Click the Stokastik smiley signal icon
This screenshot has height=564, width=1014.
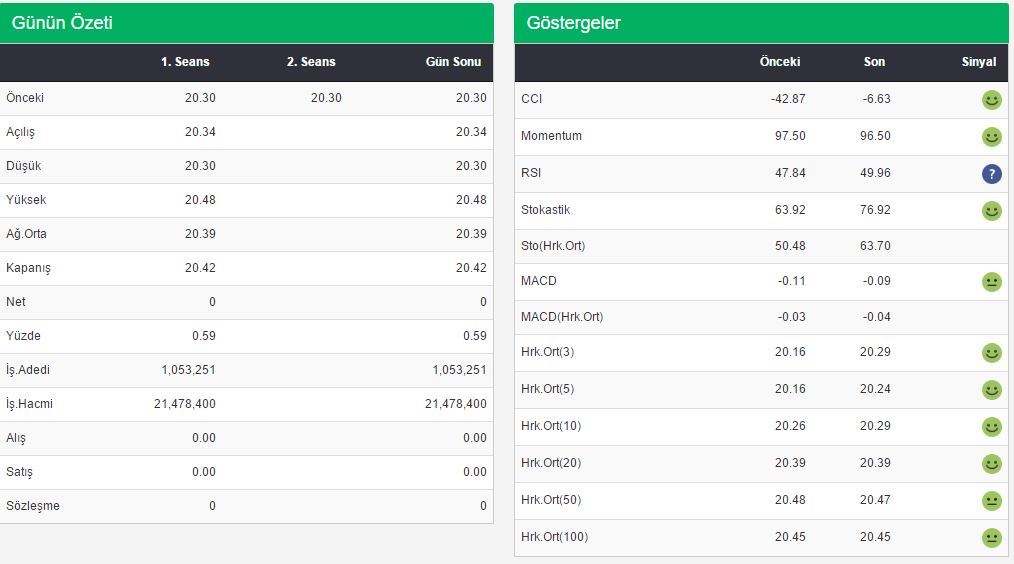pos(991,210)
